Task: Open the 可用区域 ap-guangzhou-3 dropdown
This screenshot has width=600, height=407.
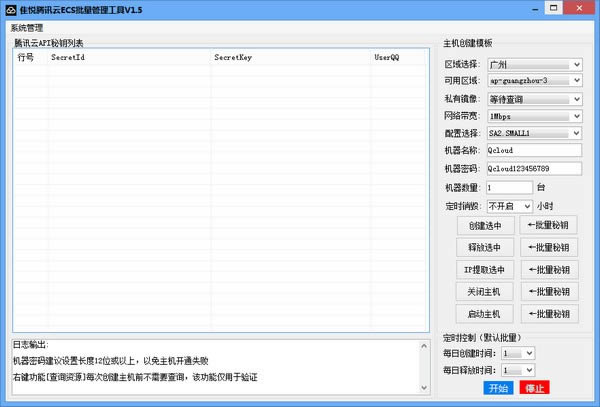Action: click(533, 81)
